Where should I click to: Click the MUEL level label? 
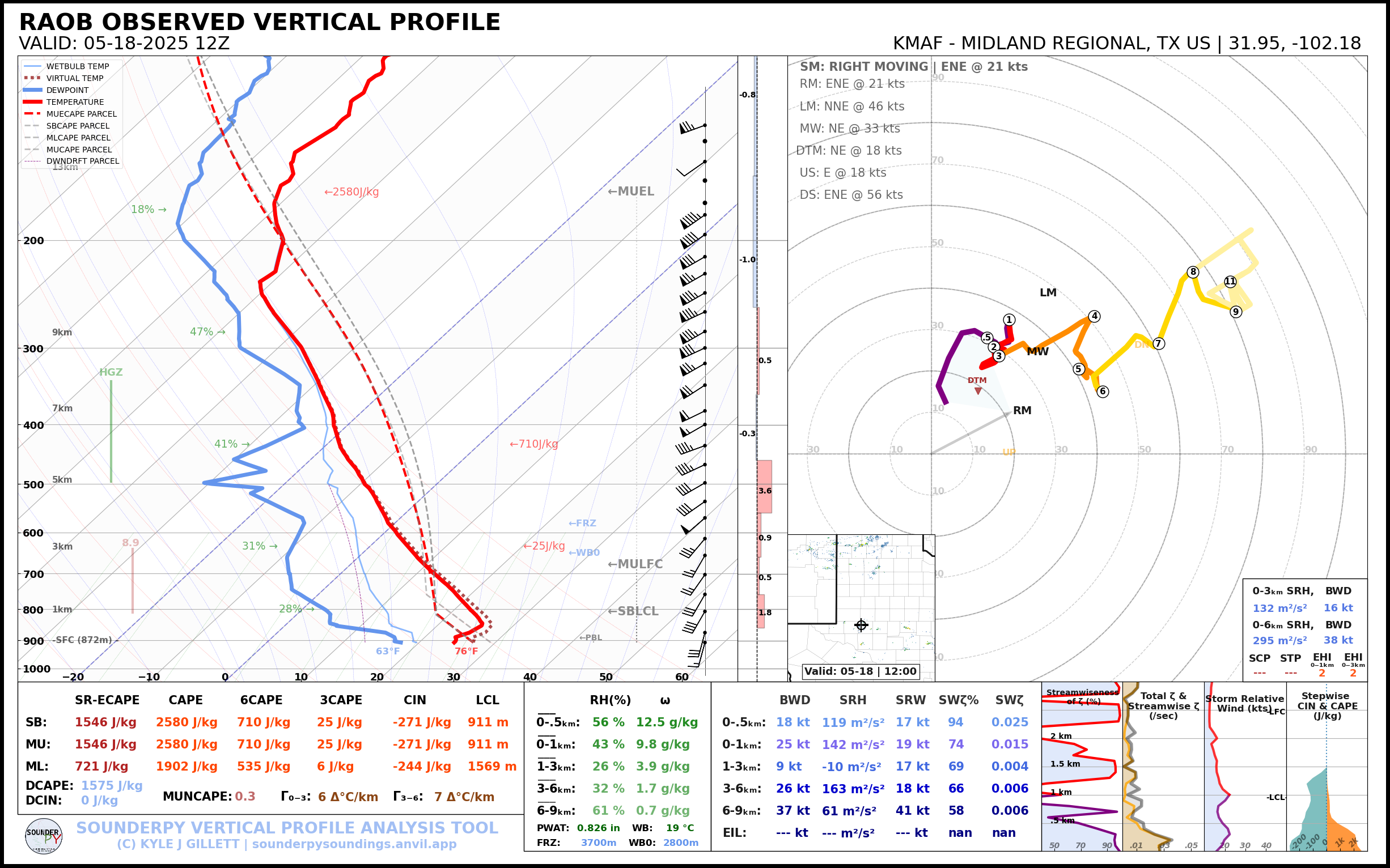(631, 192)
